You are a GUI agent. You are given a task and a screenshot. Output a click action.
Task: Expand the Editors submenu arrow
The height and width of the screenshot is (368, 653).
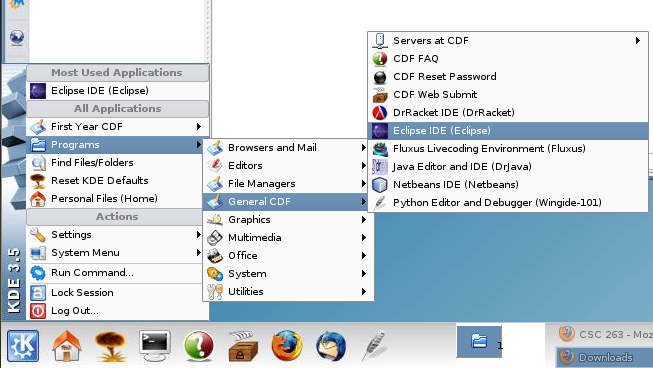pyautogui.click(x=364, y=166)
